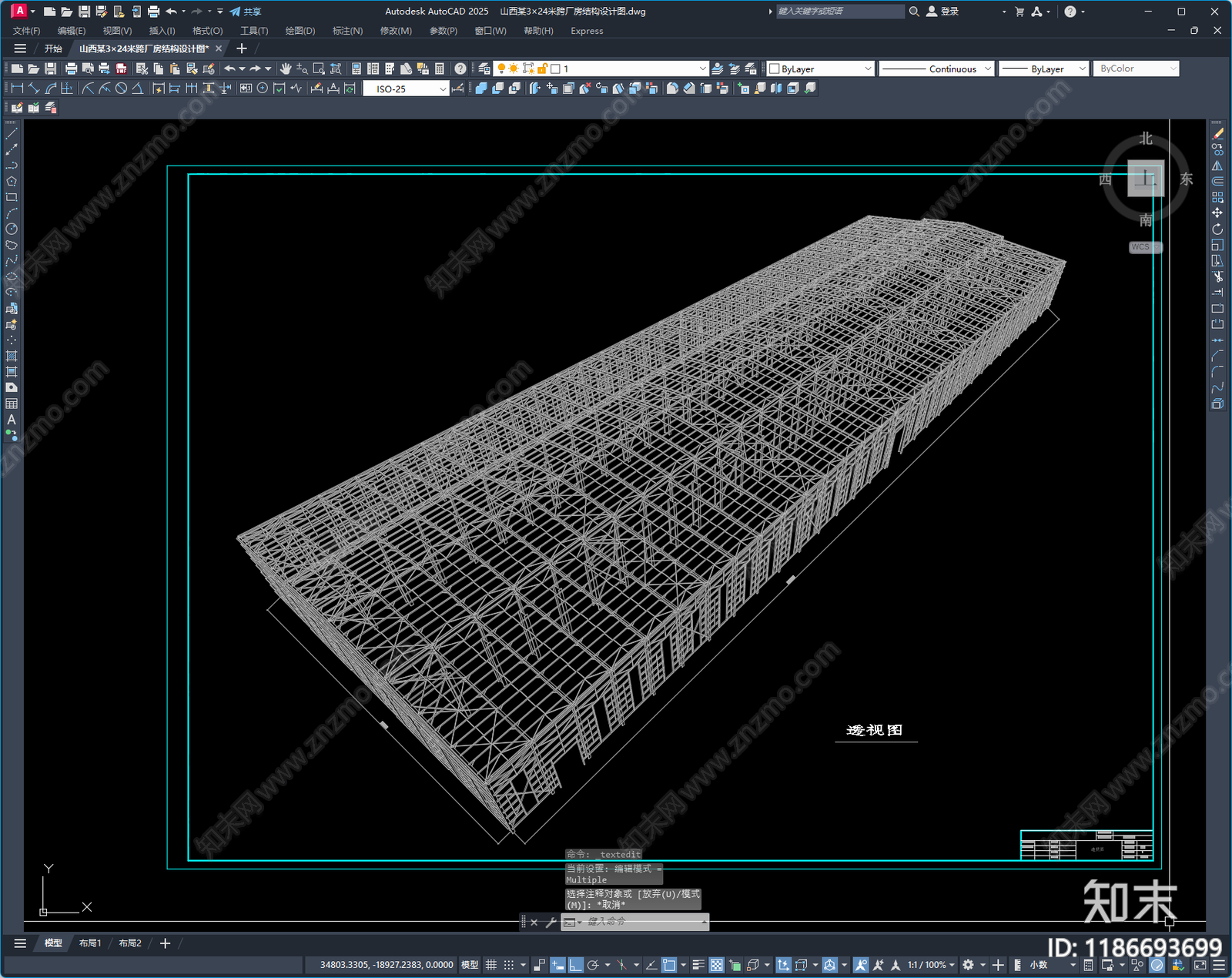Open the ByLayer color dropdown

821,69
